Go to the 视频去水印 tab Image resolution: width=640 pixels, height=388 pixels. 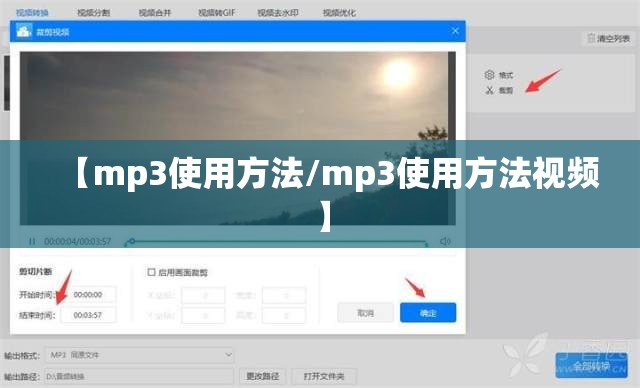click(x=278, y=13)
